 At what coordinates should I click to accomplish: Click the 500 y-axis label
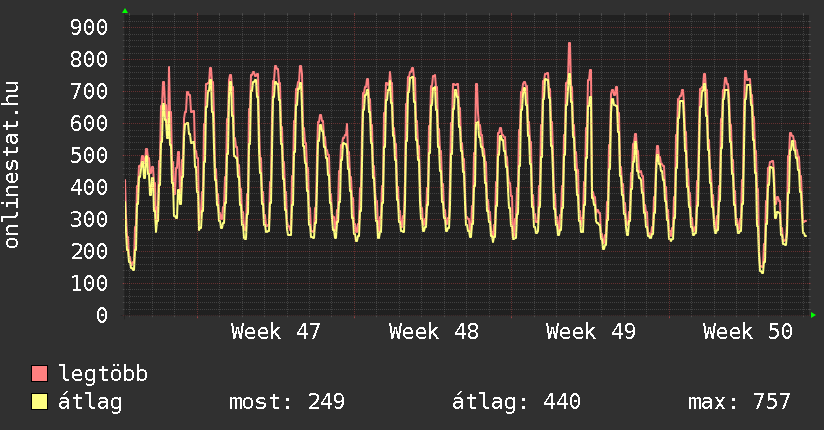tap(88, 155)
